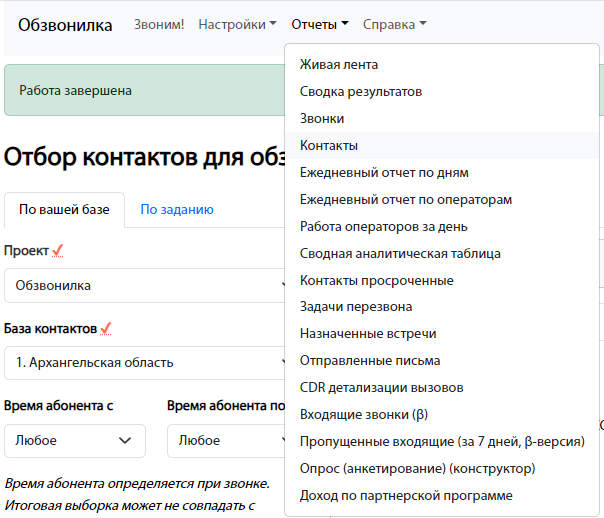604x518 pixels.
Task: Choose Работа операторов за день
Action: coord(384,227)
